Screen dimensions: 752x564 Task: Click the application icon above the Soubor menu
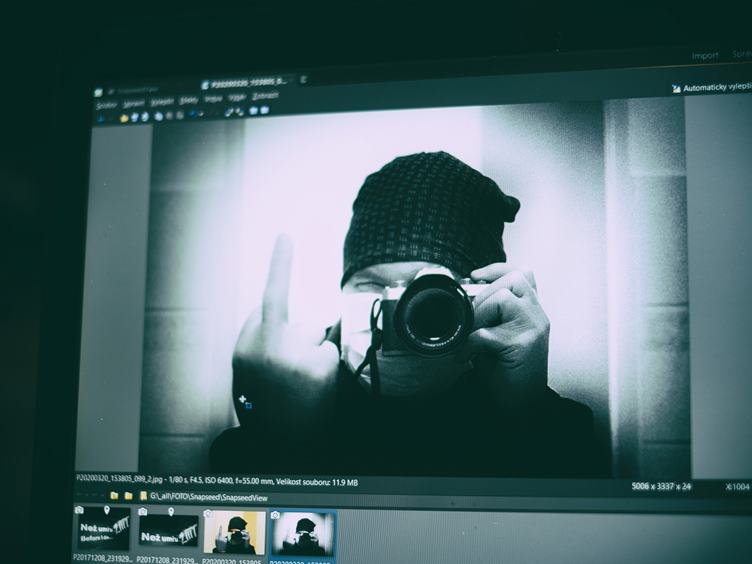[98, 93]
